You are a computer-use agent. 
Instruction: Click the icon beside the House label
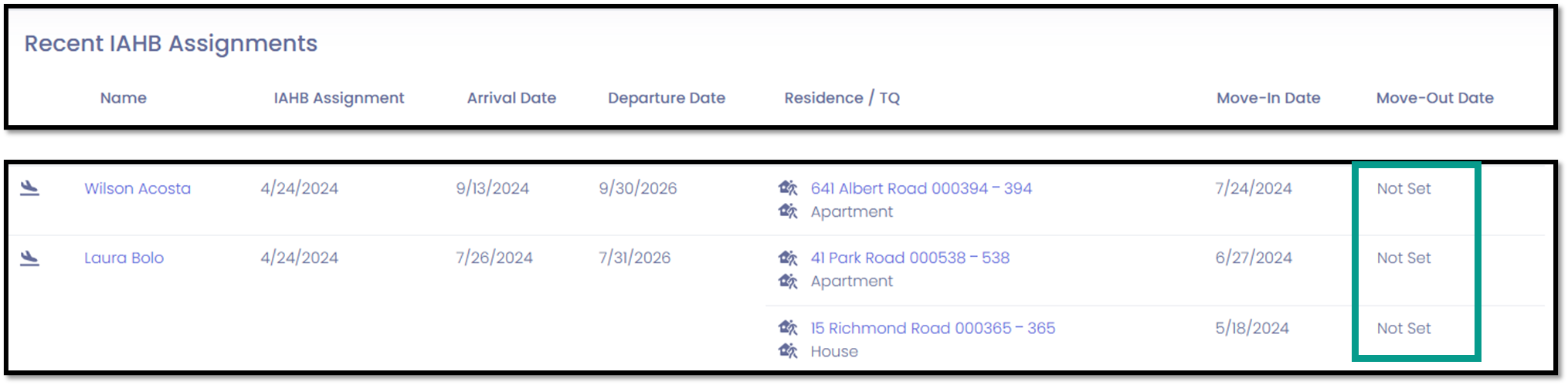(788, 350)
